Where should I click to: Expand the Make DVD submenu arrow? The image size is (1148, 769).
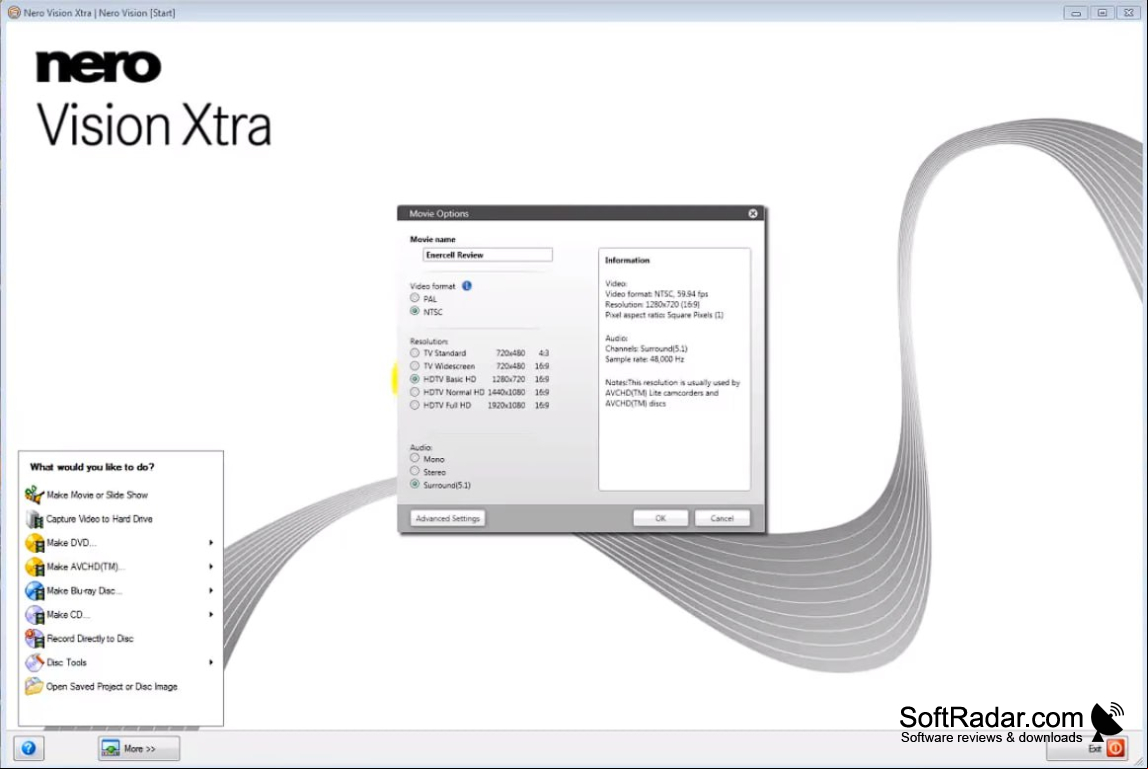(211, 543)
